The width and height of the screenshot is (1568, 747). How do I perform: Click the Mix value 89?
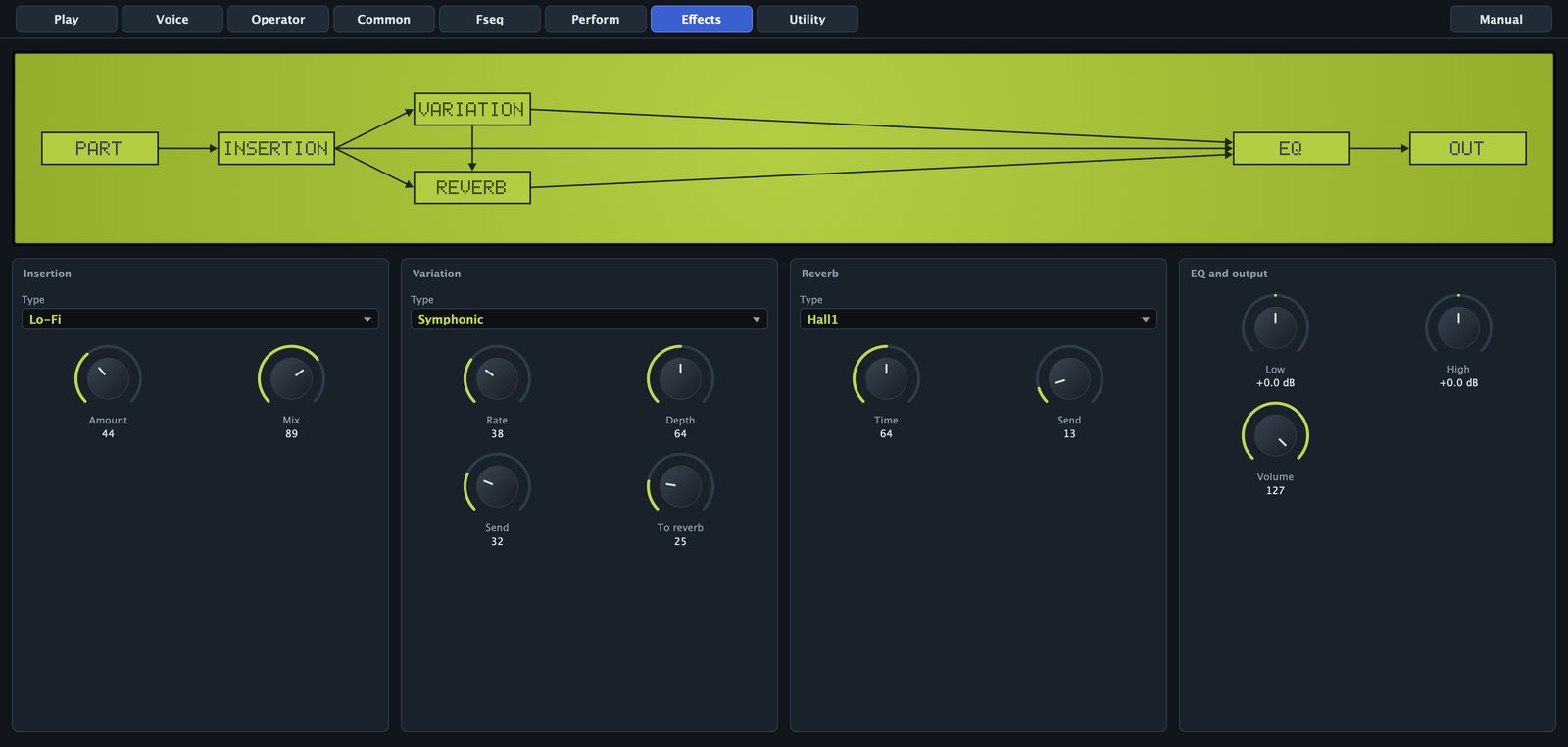click(291, 434)
